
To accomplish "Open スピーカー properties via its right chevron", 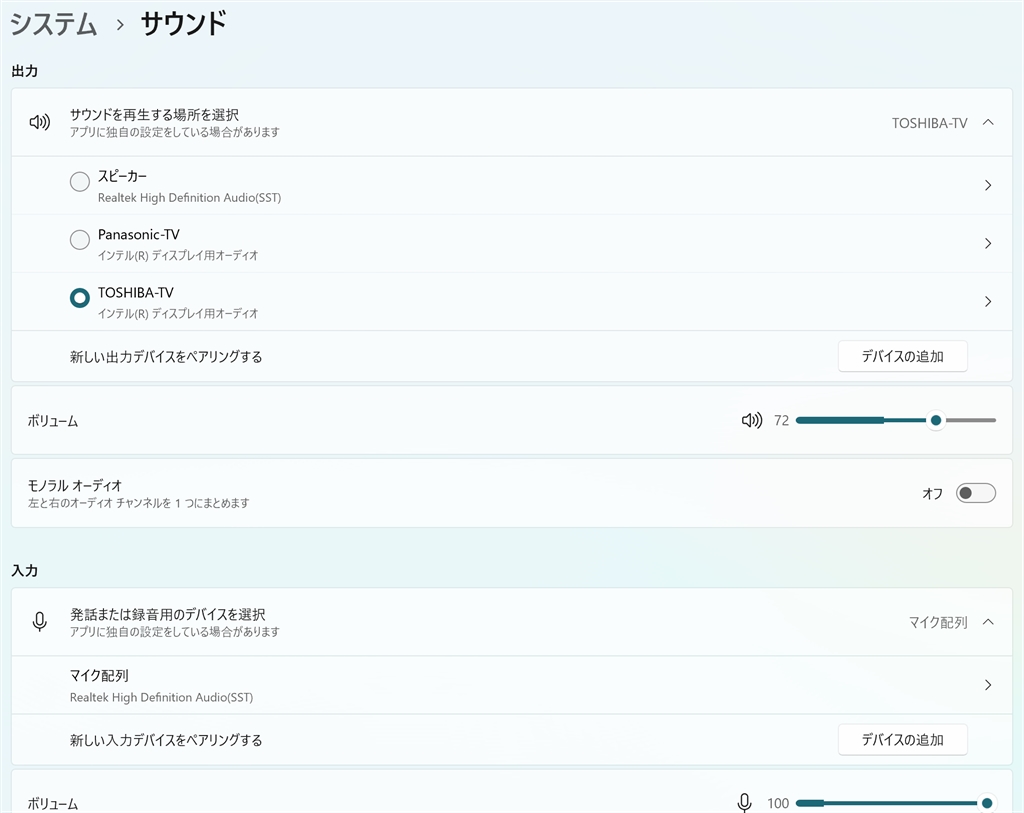I will pyautogui.click(x=988, y=185).
